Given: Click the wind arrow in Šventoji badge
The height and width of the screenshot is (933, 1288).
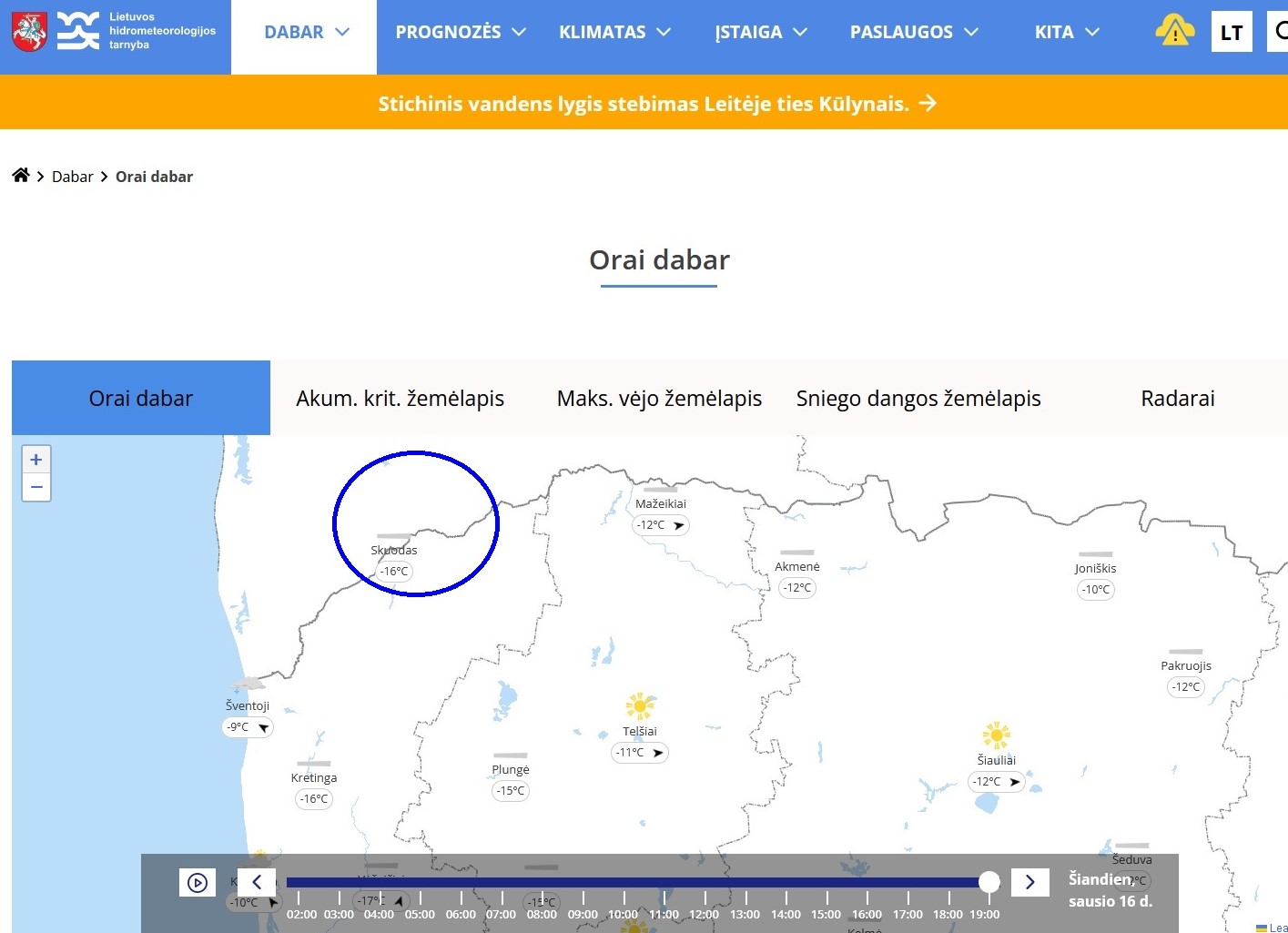Looking at the screenshot, I should [x=263, y=727].
